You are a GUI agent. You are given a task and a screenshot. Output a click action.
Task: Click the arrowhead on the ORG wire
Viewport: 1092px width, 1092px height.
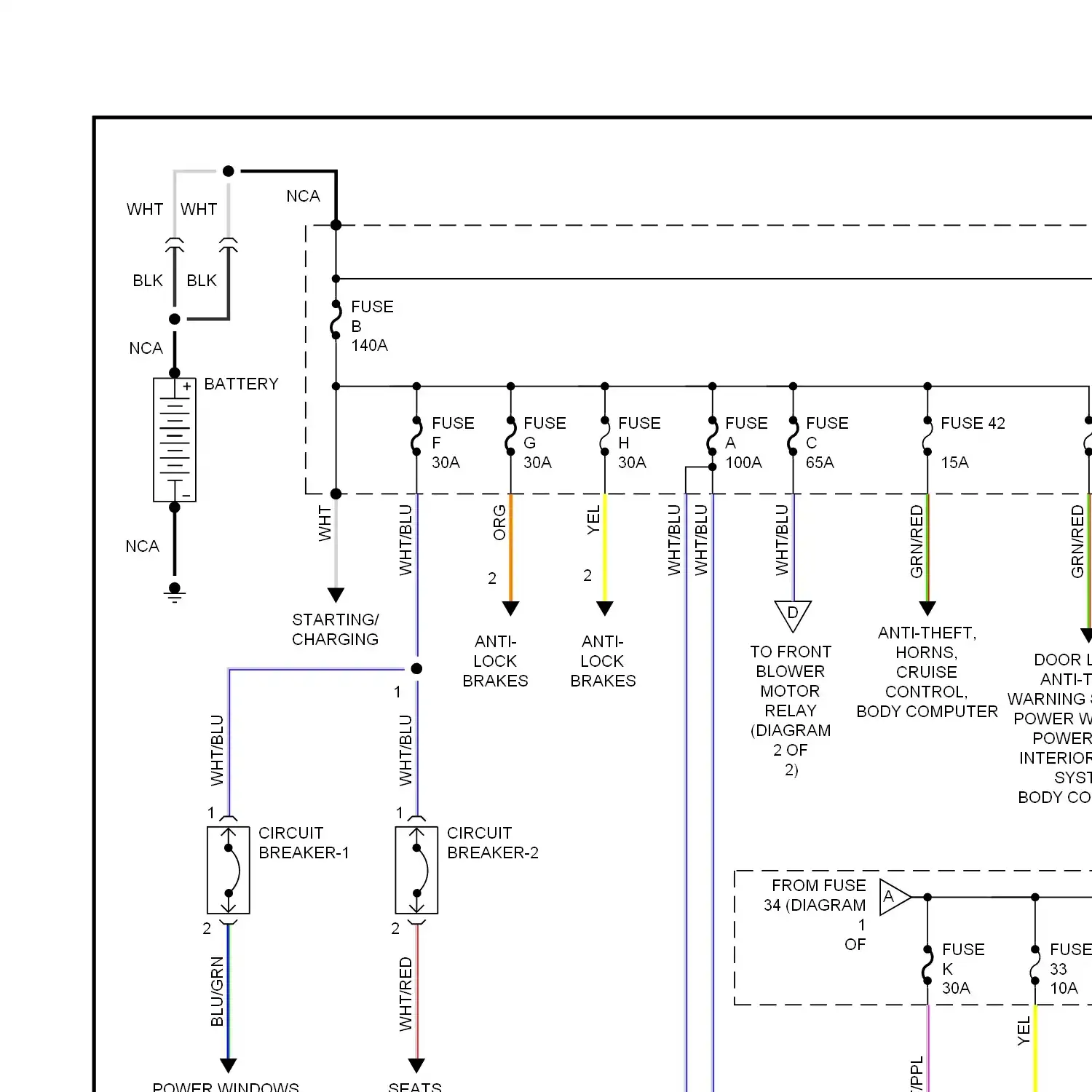511,609
